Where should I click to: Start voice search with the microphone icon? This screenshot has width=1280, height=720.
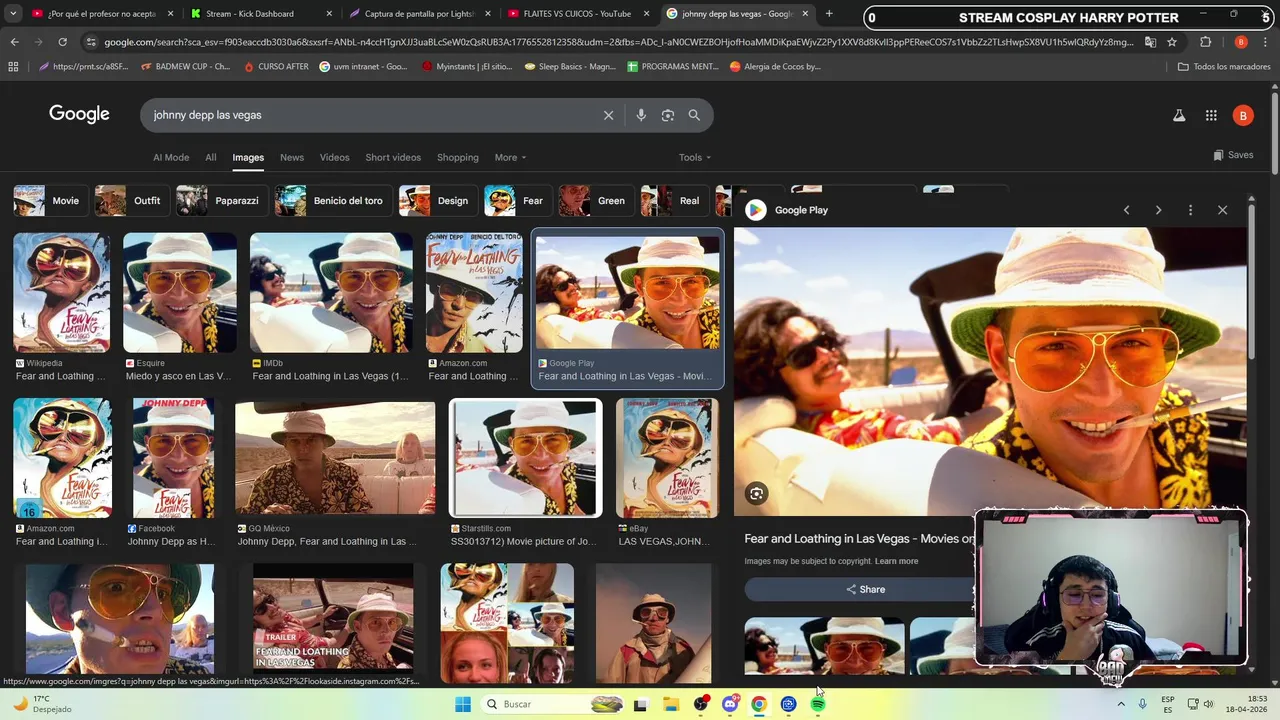(641, 115)
